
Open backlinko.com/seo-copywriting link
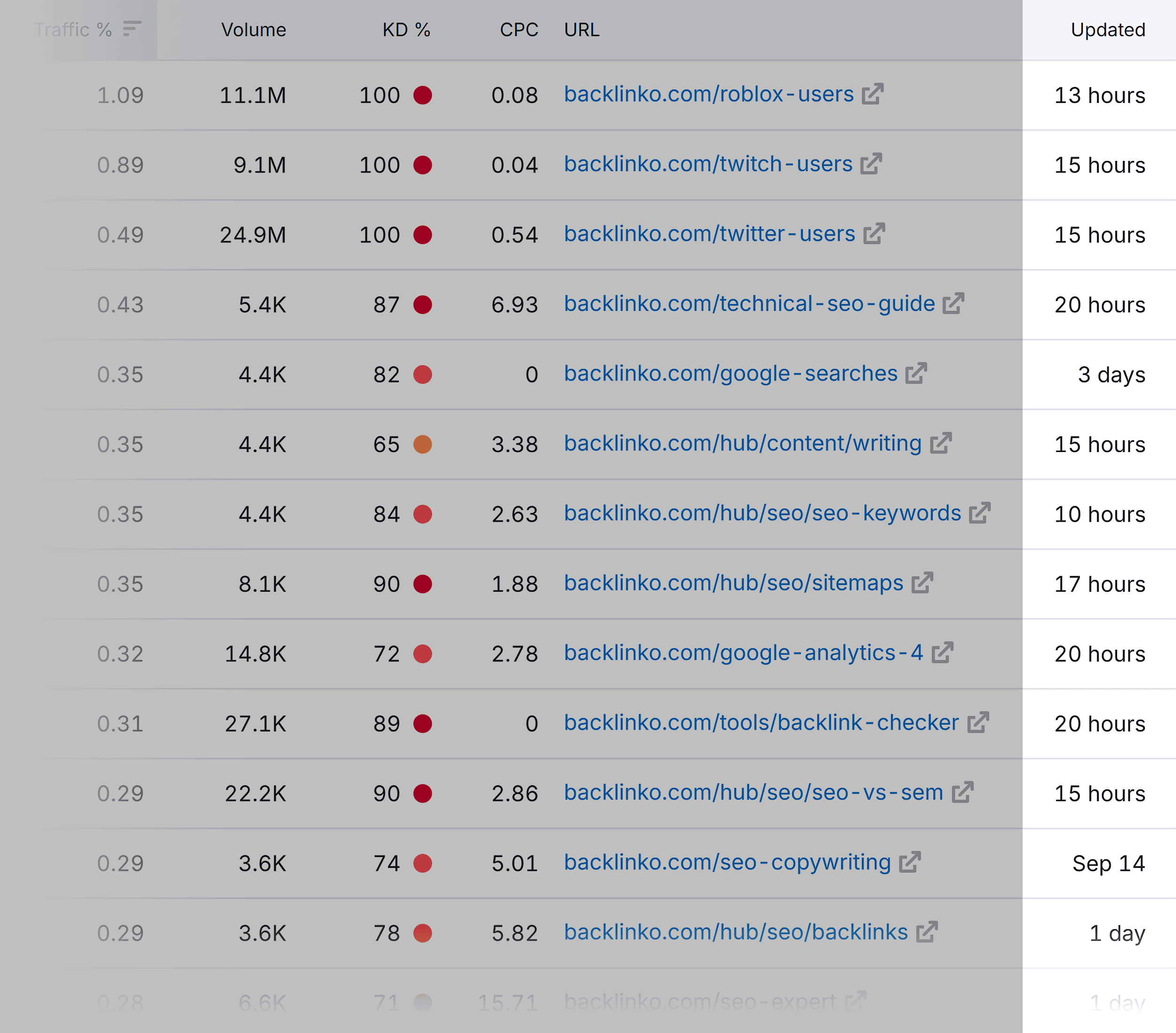tap(727, 863)
